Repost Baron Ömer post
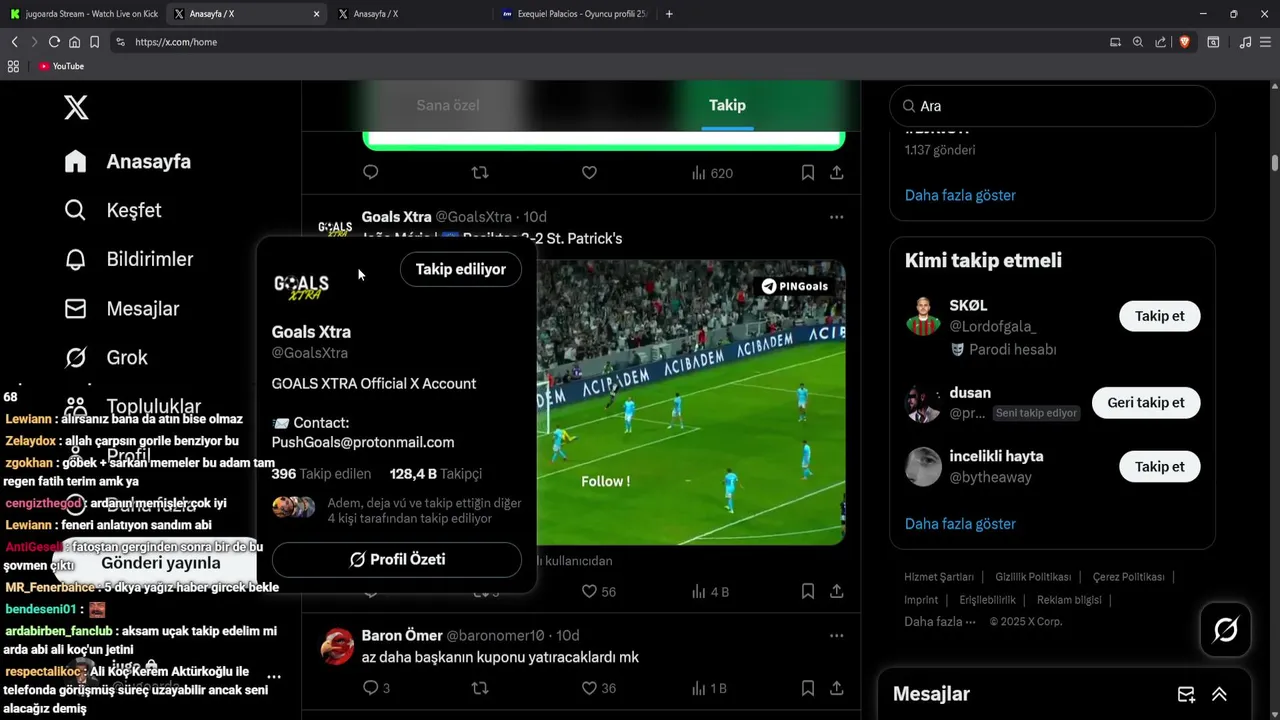1280x720 pixels. coord(480,688)
